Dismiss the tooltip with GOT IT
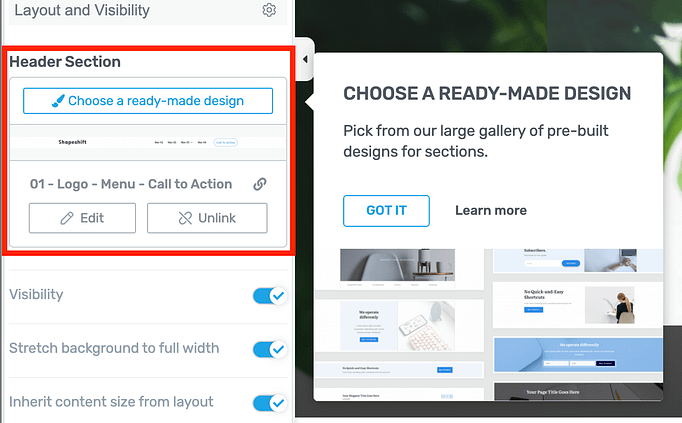Image resolution: width=682 pixels, height=423 pixels. coord(386,211)
